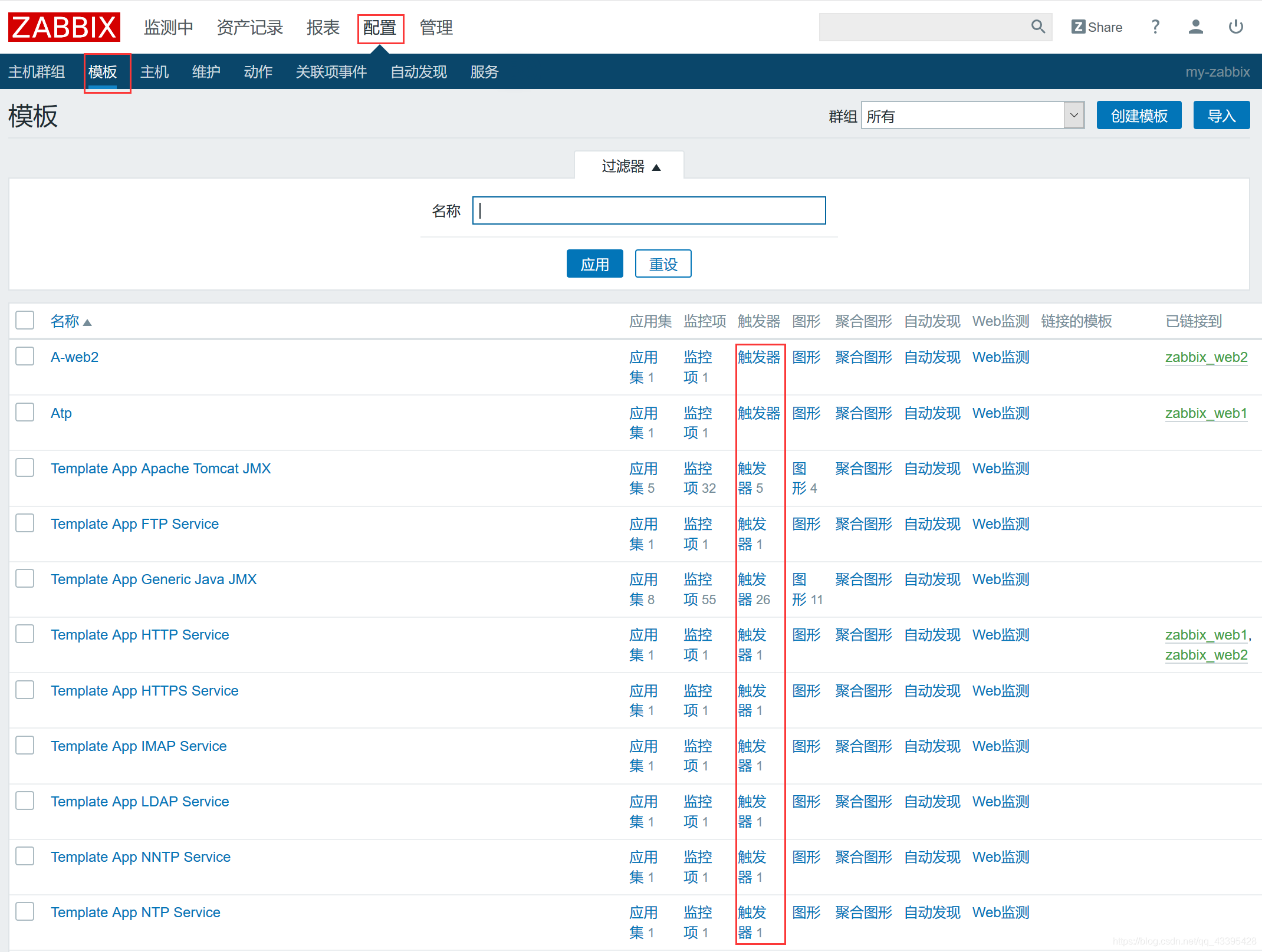Viewport: 1262px width, 952px height.
Task: Open the A-web2 template
Action: [x=74, y=357]
